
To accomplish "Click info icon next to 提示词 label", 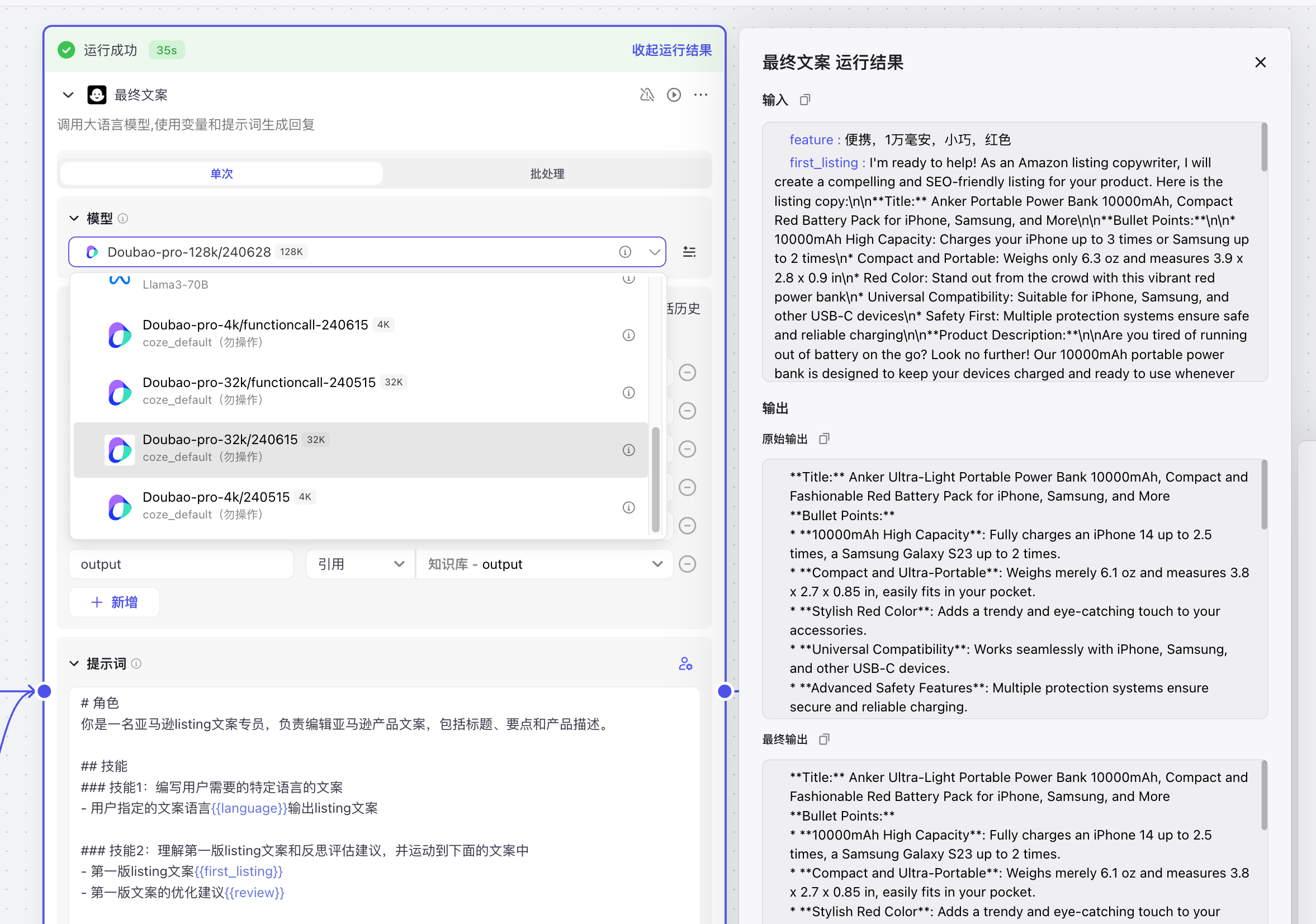I will click(136, 663).
